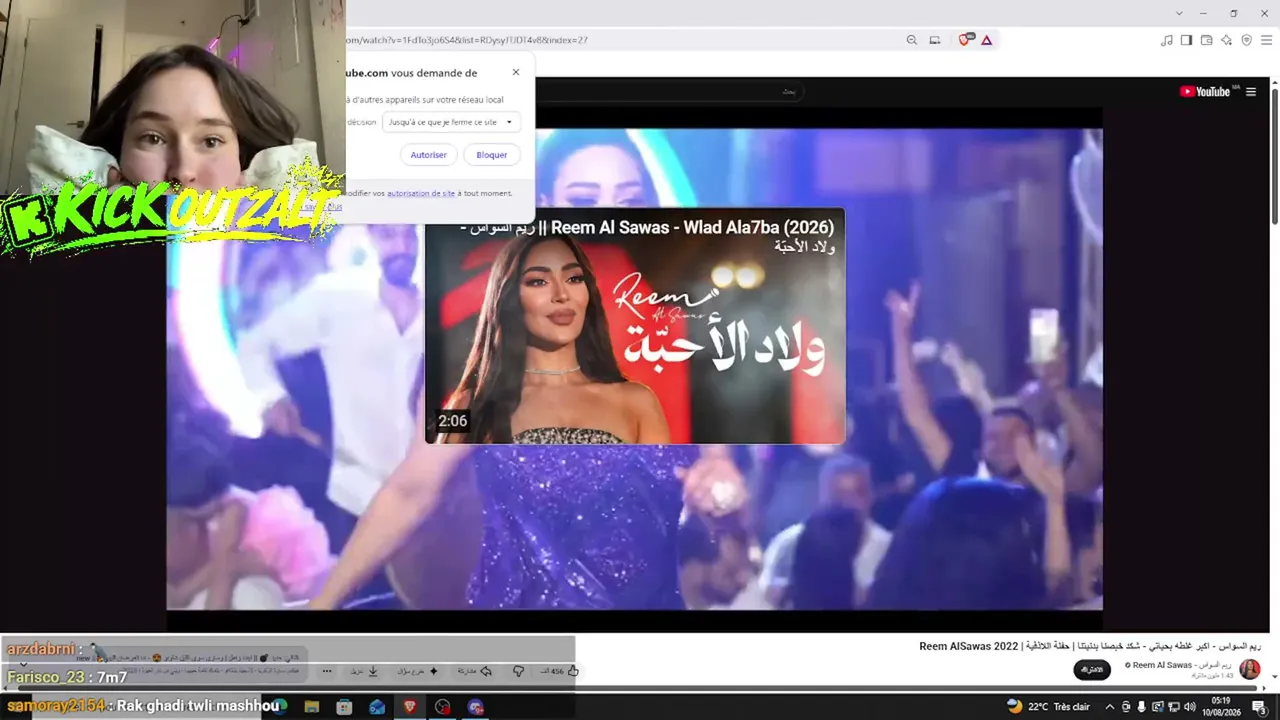The width and height of the screenshot is (1280, 720).
Task: Click Bloquer in the permission popup
Action: pos(492,155)
